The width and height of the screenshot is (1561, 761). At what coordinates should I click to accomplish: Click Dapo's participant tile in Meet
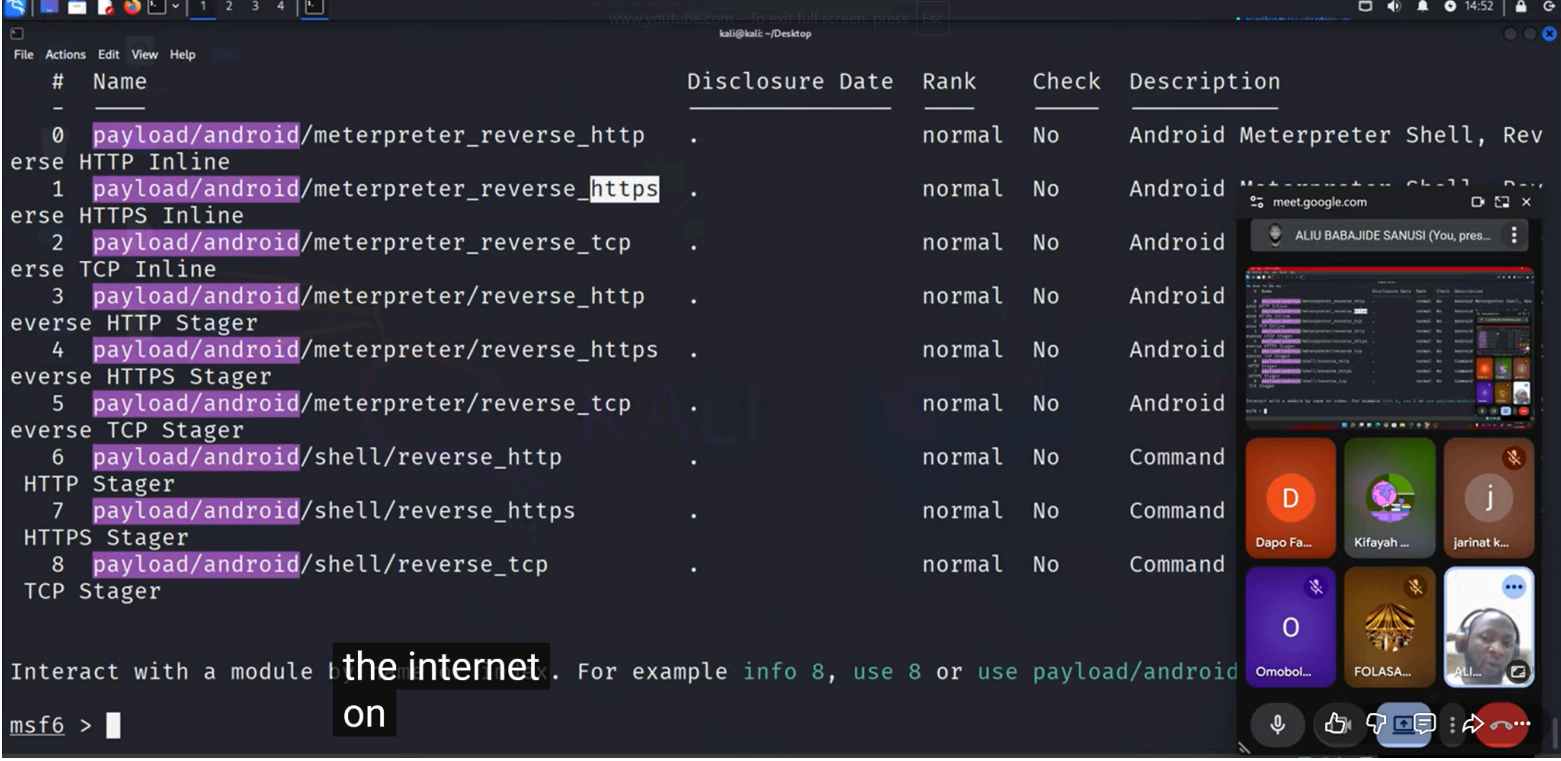[1290, 496]
